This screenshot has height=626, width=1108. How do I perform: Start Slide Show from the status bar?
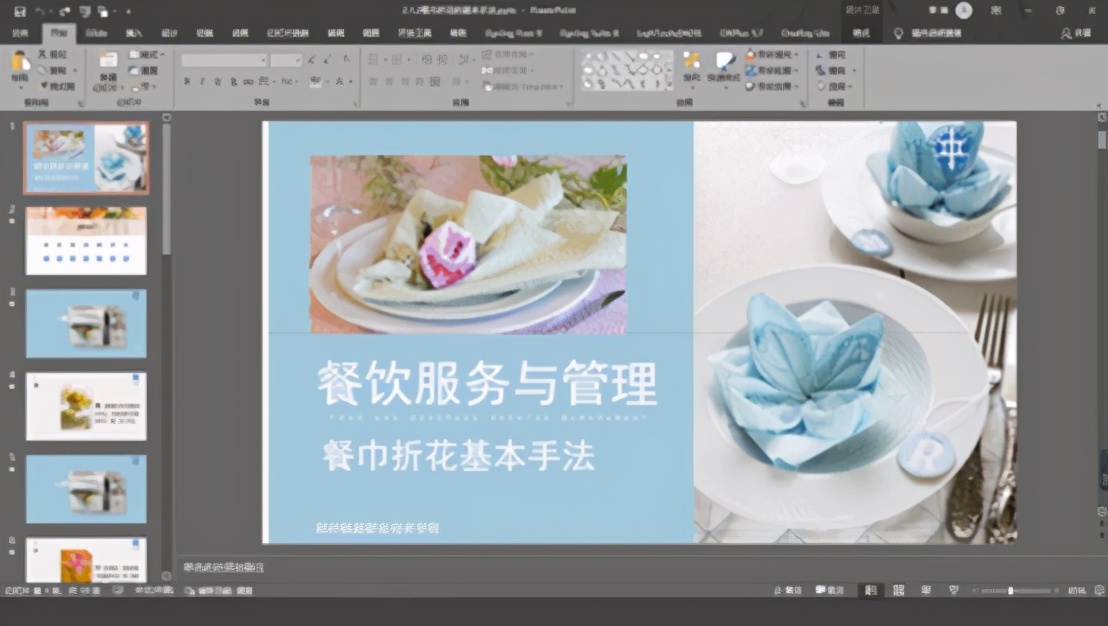click(x=953, y=589)
